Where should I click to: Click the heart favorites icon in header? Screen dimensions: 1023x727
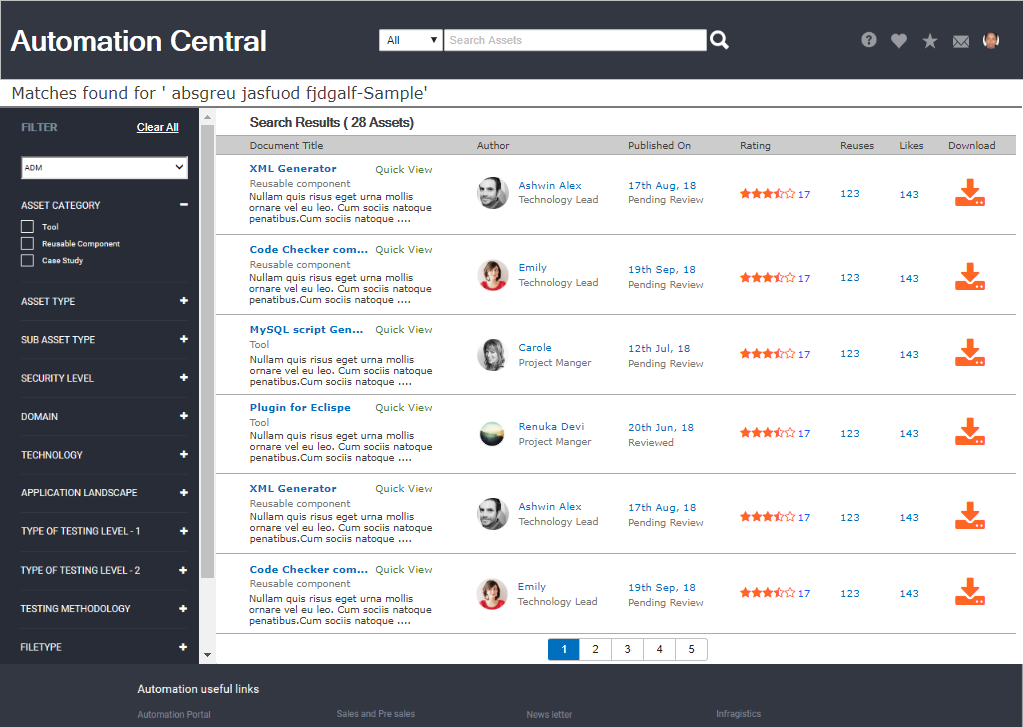pos(899,41)
